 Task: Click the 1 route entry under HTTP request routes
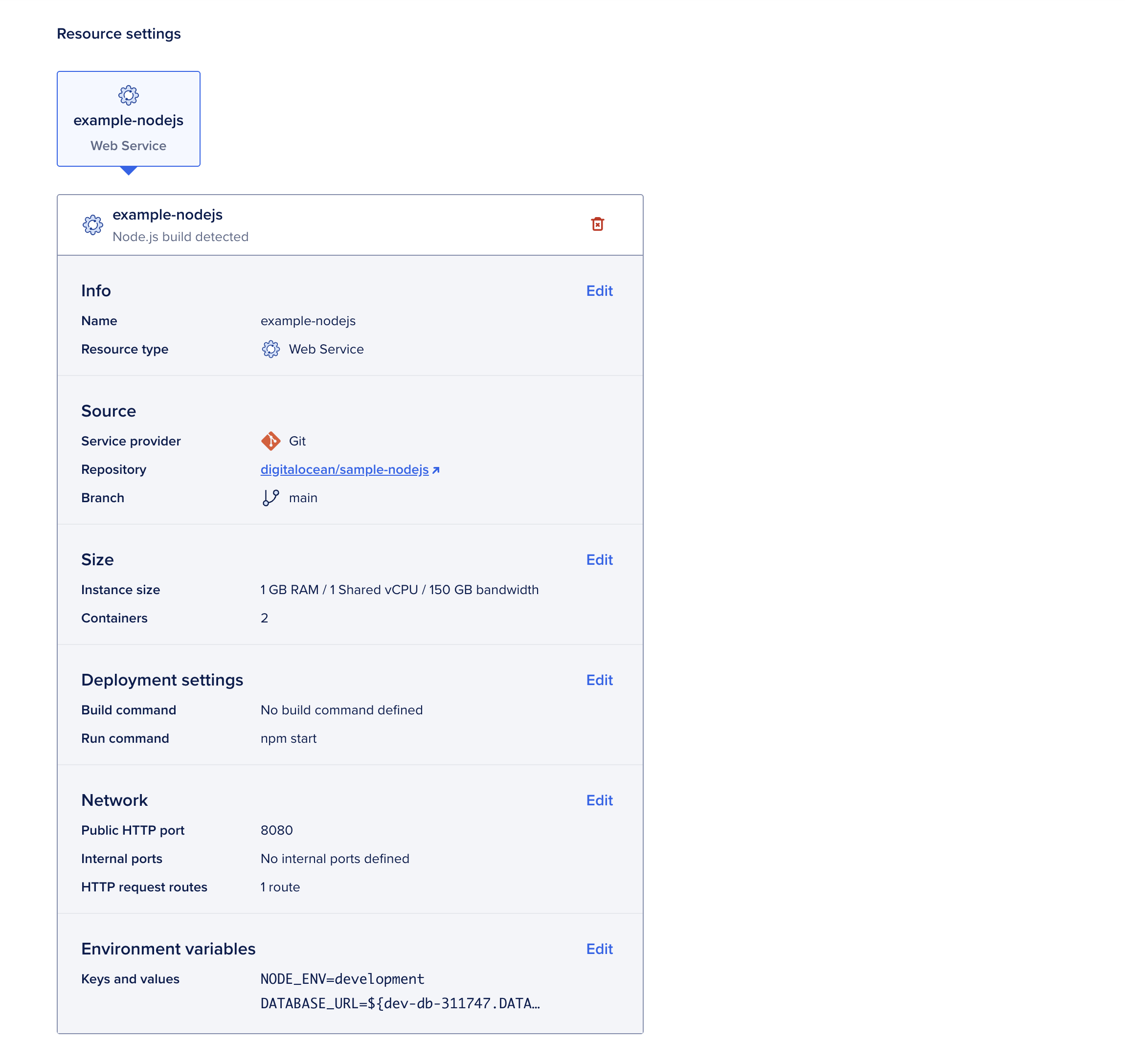click(280, 887)
